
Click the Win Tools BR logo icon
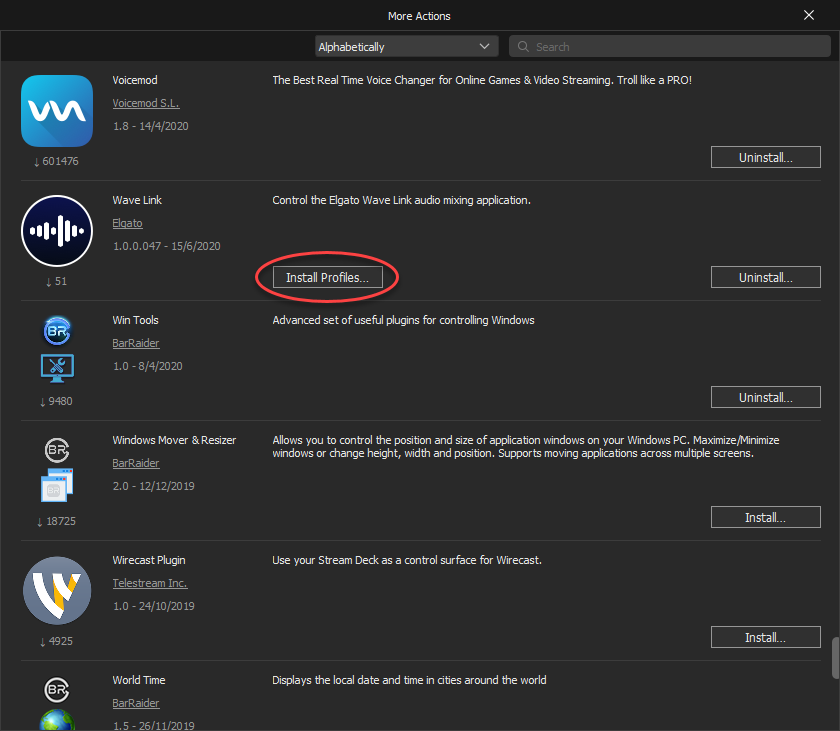57,331
